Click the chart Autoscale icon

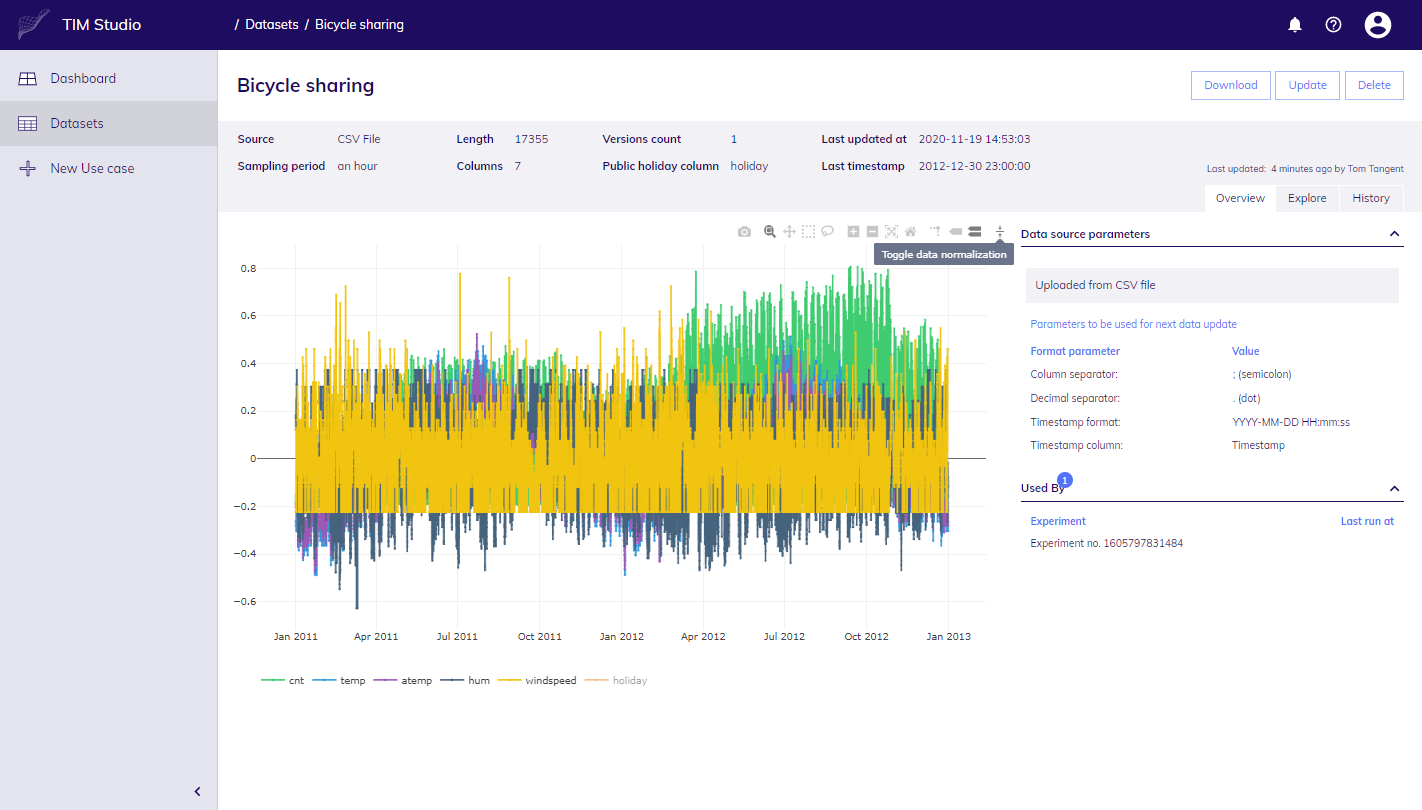(x=891, y=231)
